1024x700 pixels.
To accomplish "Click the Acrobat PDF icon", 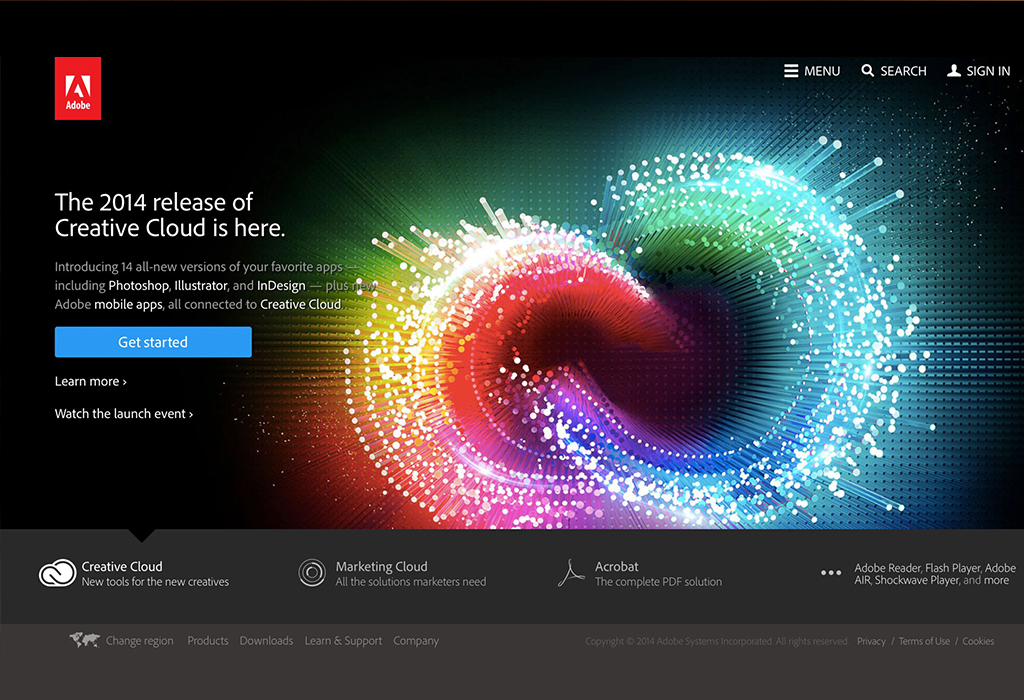I will pos(570,573).
